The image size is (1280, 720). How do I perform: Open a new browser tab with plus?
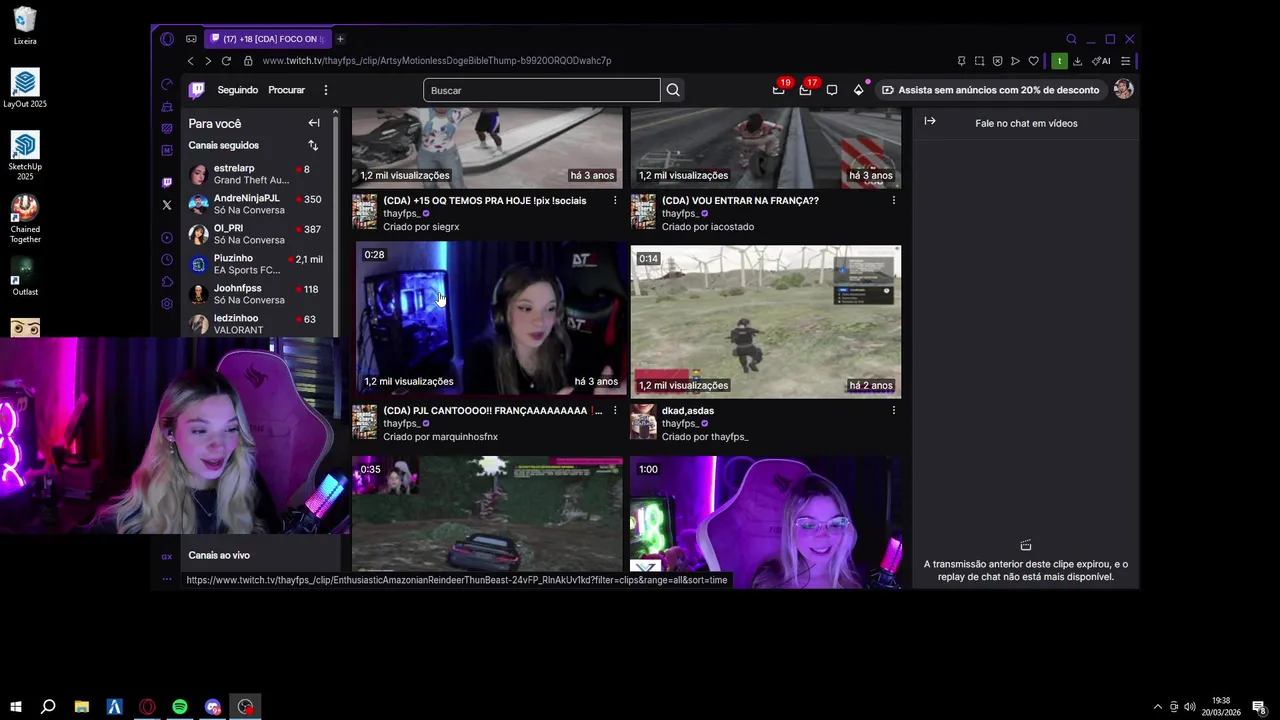coord(340,39)
